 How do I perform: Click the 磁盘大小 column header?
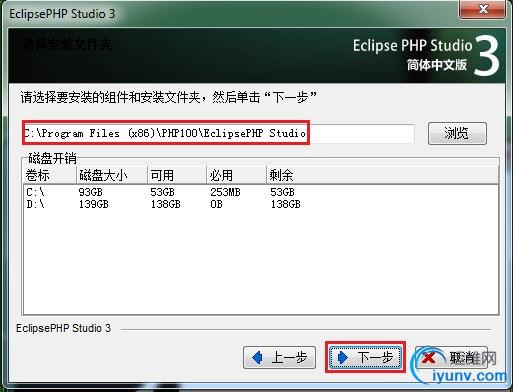[112, 175]
